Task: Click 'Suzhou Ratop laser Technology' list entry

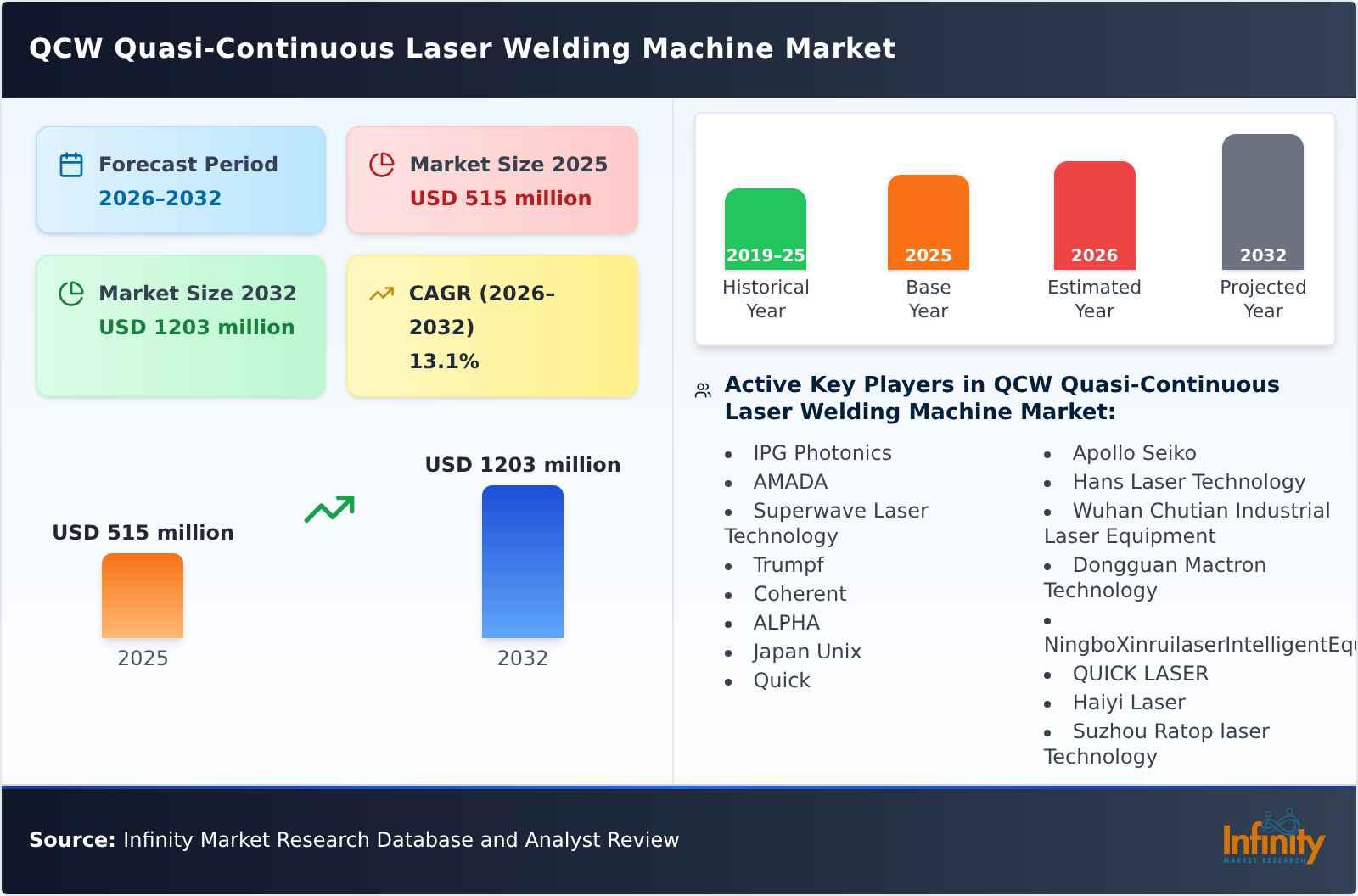Action: (x=1157, y=744)
